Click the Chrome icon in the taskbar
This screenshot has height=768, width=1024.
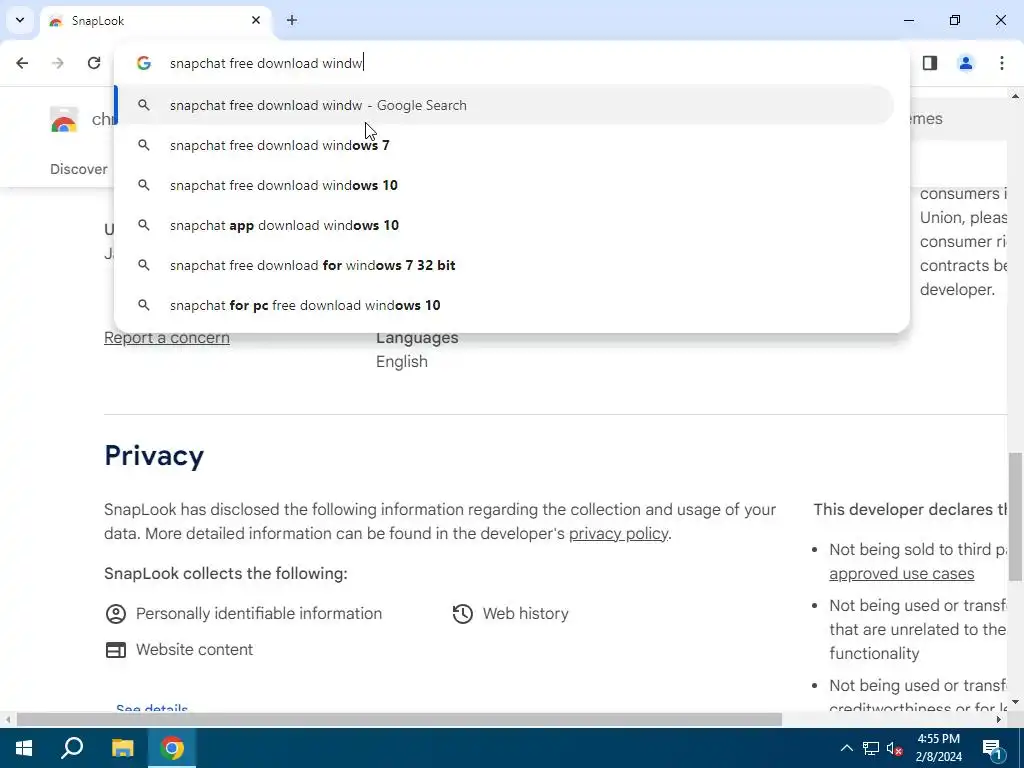172,748
